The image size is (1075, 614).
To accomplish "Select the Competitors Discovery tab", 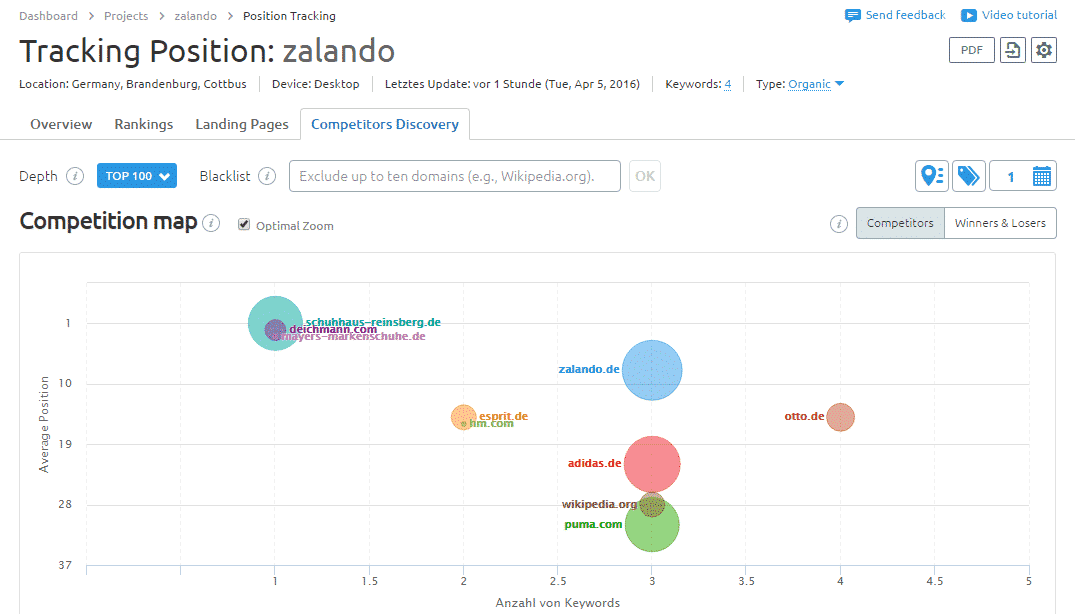I will (385, 124).
